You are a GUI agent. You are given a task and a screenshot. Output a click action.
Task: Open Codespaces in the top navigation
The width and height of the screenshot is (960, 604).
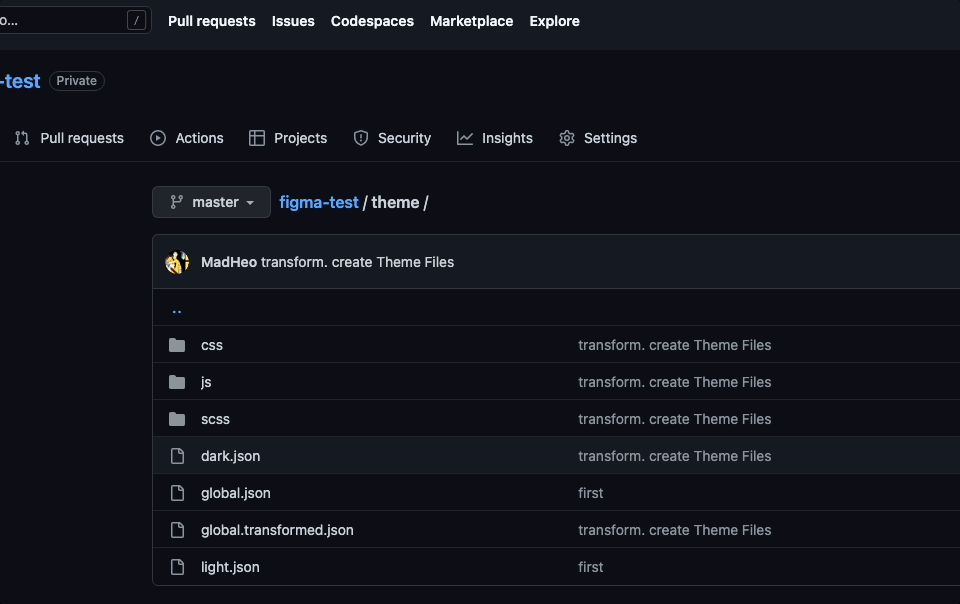(x=372, y=21)
